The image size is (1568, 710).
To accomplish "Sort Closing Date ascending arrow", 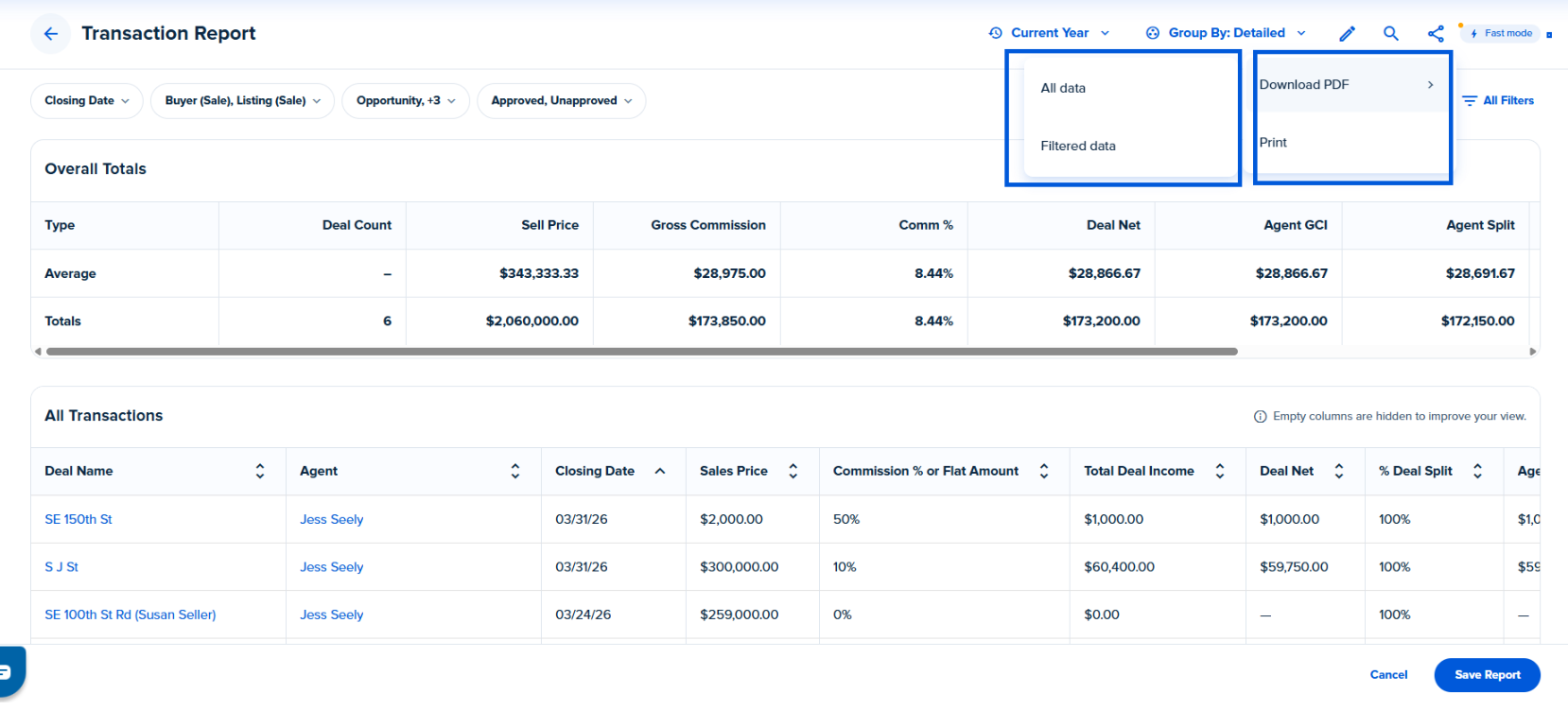I will point(660,471).
